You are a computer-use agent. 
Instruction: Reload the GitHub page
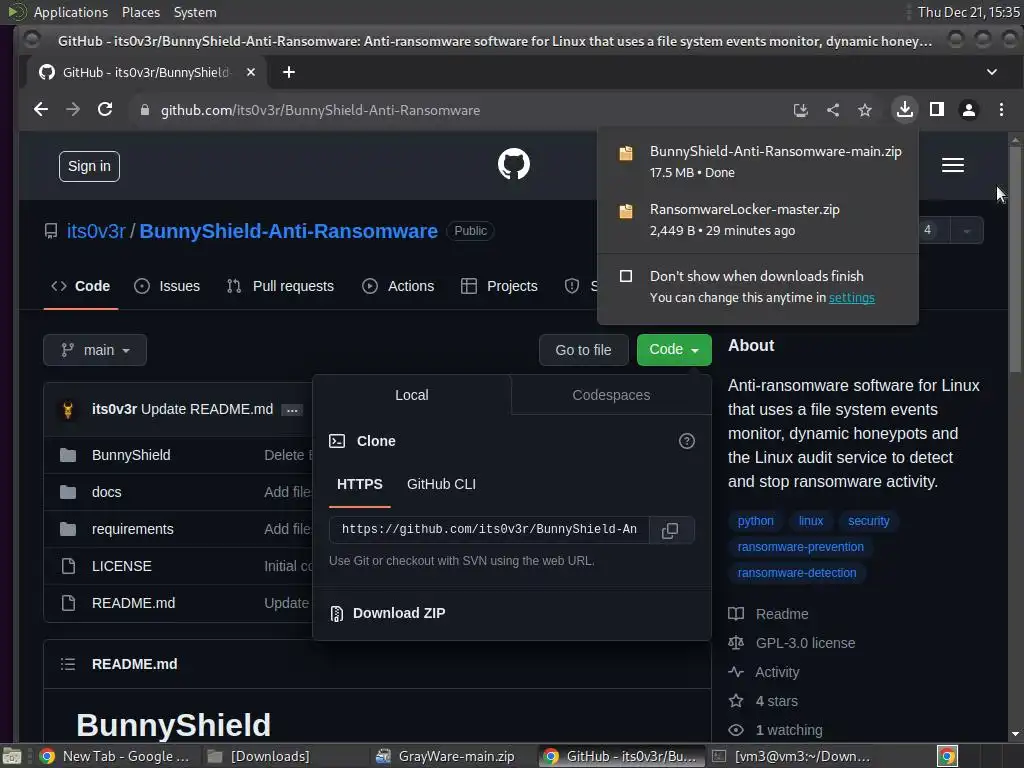tap(104, 110)
